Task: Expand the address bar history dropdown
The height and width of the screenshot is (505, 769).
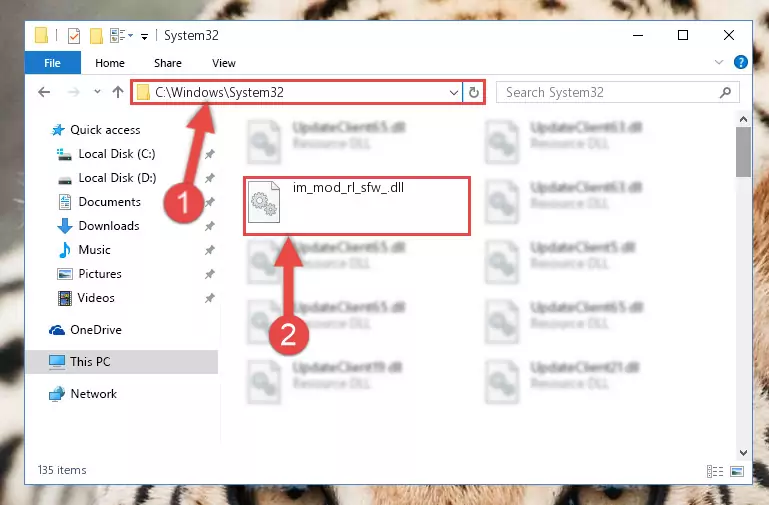Action: tap(454, 92)
